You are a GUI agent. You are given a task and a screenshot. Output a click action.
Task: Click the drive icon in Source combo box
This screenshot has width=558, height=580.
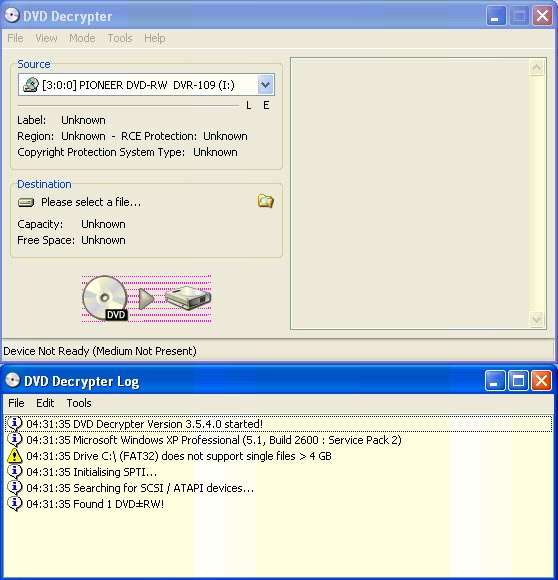point(31,85)
